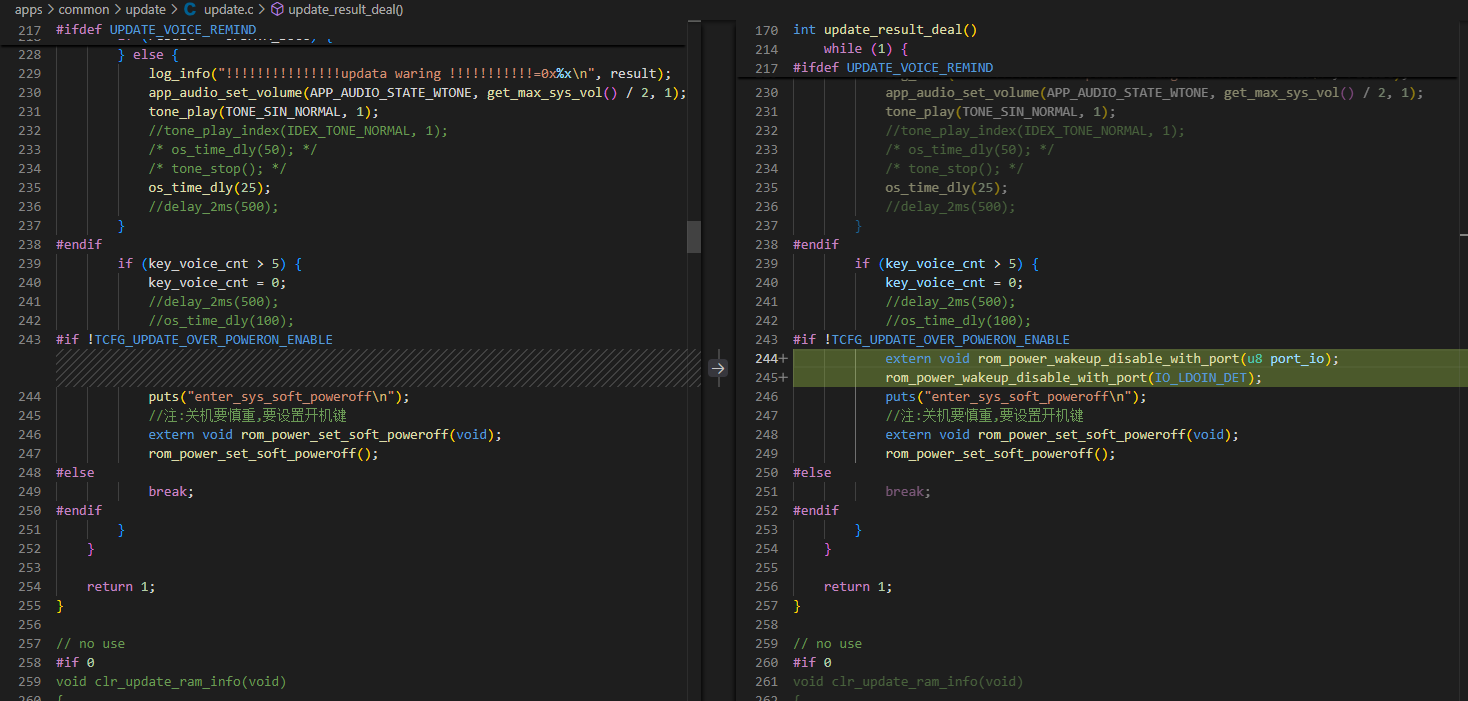Viewport: 1468px width, 701px height.
Task: Click gutter line number 244+
Action: click(771, 358)
